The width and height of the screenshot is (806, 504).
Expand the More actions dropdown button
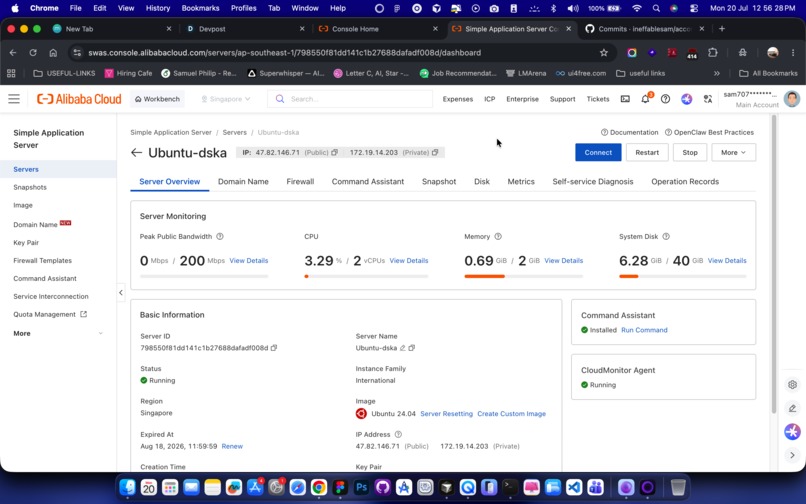(x=734, y=152)
